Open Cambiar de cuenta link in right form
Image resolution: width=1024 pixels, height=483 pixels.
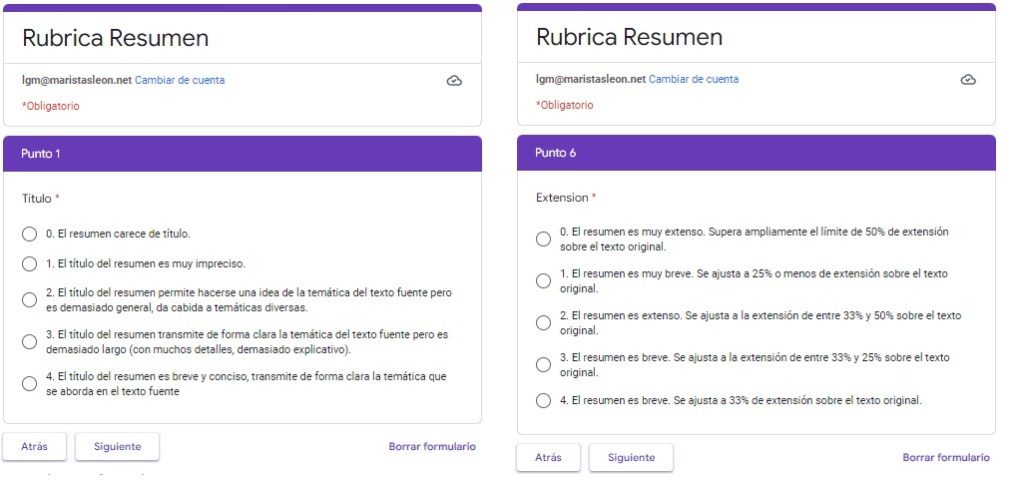point(694,79)
